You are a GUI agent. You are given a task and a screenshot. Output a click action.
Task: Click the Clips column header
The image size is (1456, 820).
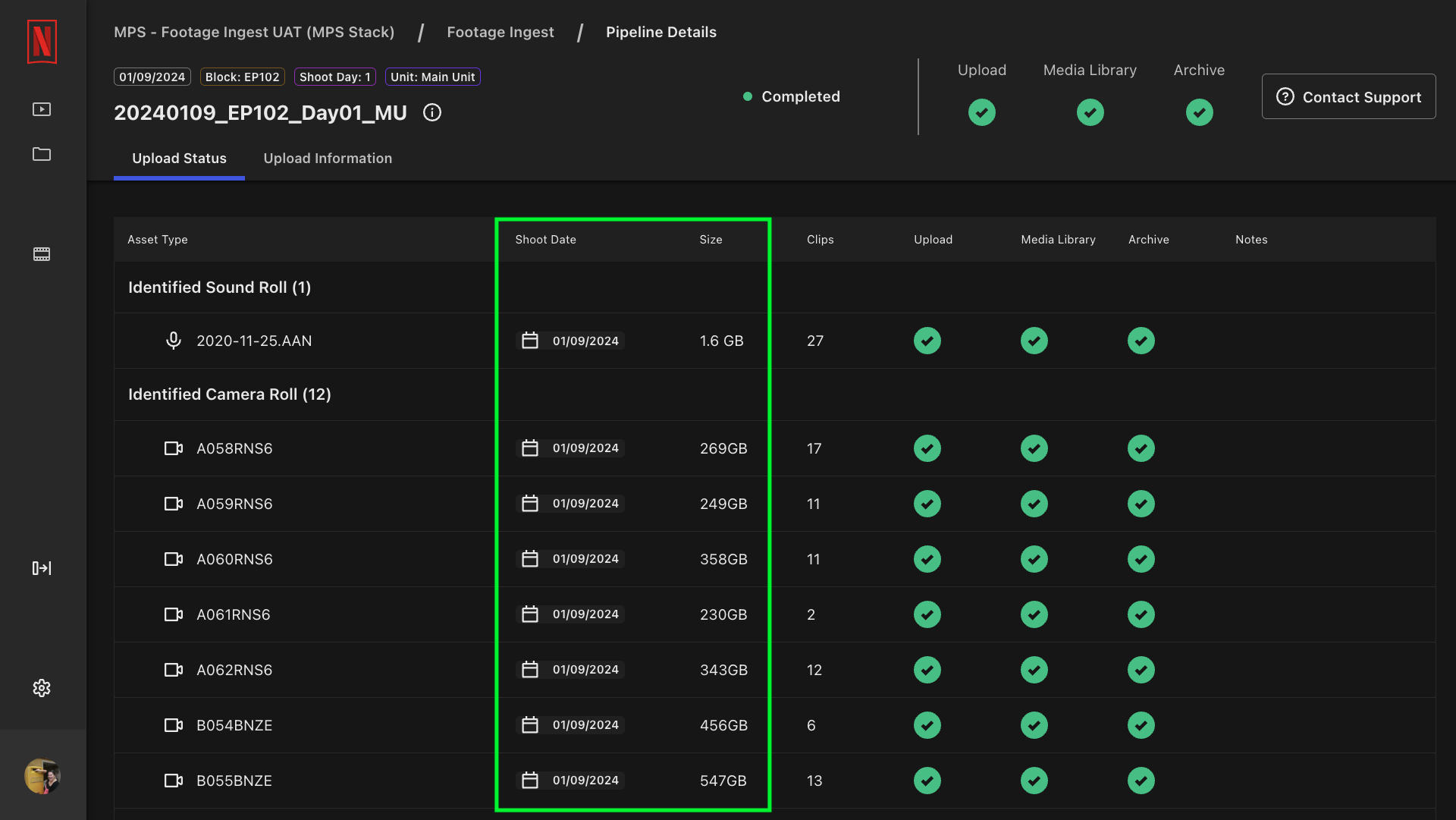(821, 240)
